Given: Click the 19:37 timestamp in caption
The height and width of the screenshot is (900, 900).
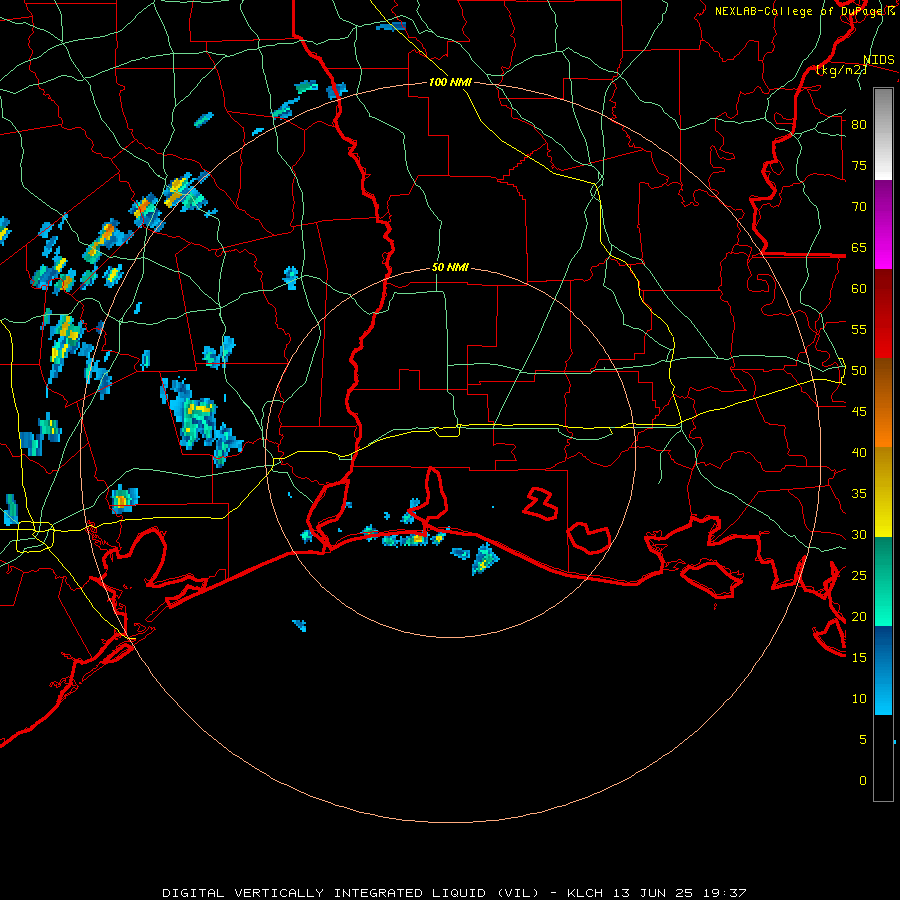Looking at the screenshot, I should coord(726,893).
